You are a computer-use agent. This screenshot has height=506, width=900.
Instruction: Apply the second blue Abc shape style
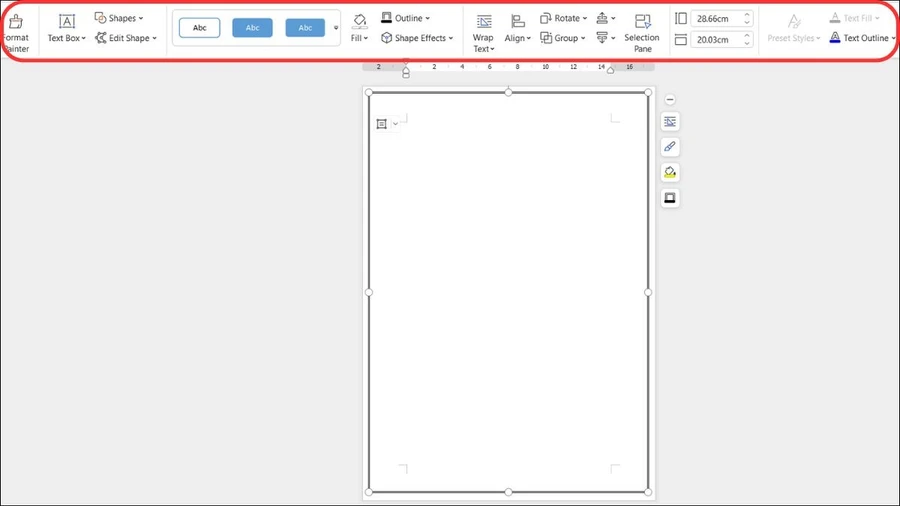[252, 28]
